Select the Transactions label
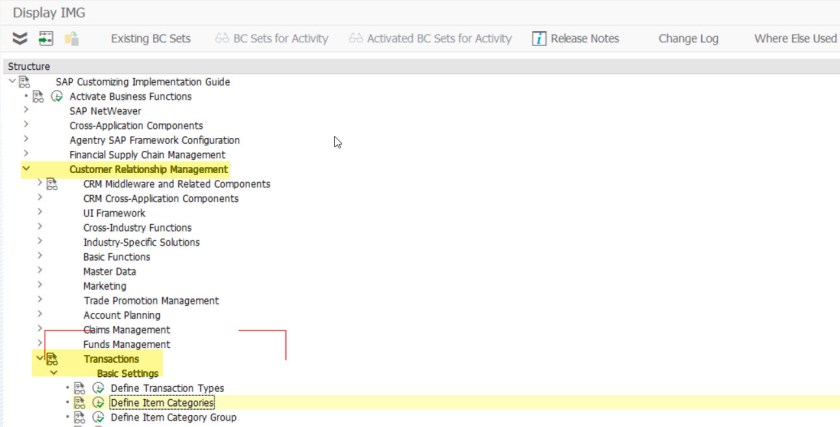Screen dimensions: 840x427 (111, 359)
